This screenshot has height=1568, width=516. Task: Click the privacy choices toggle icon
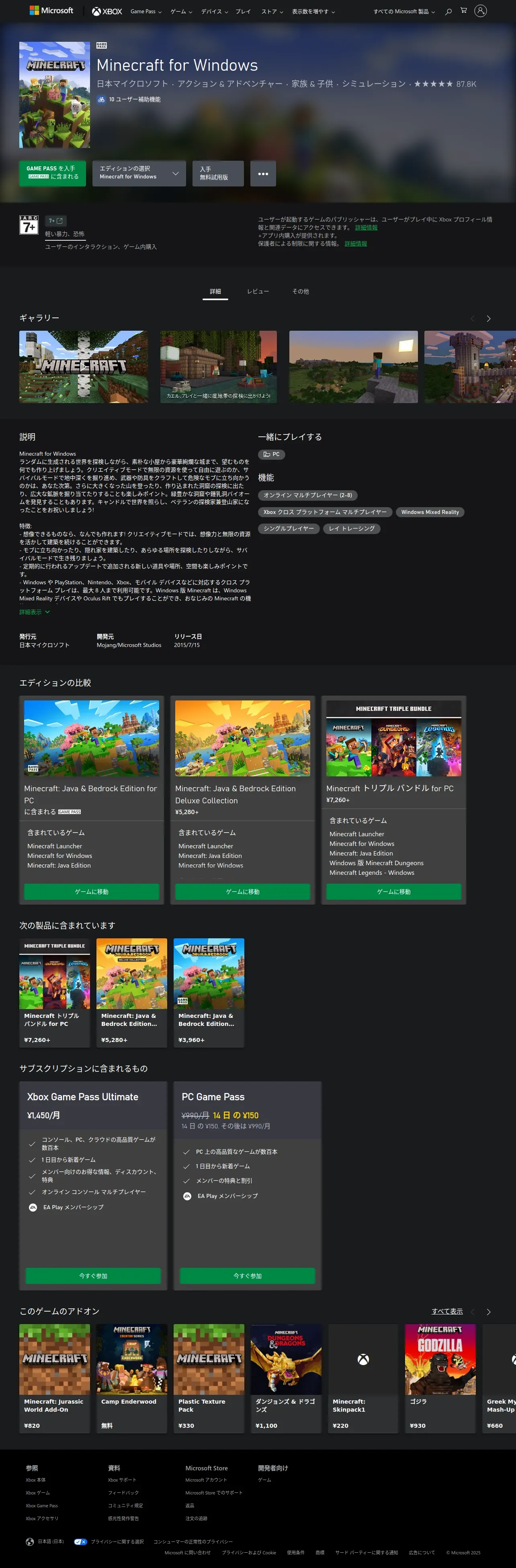(80, 1541)
